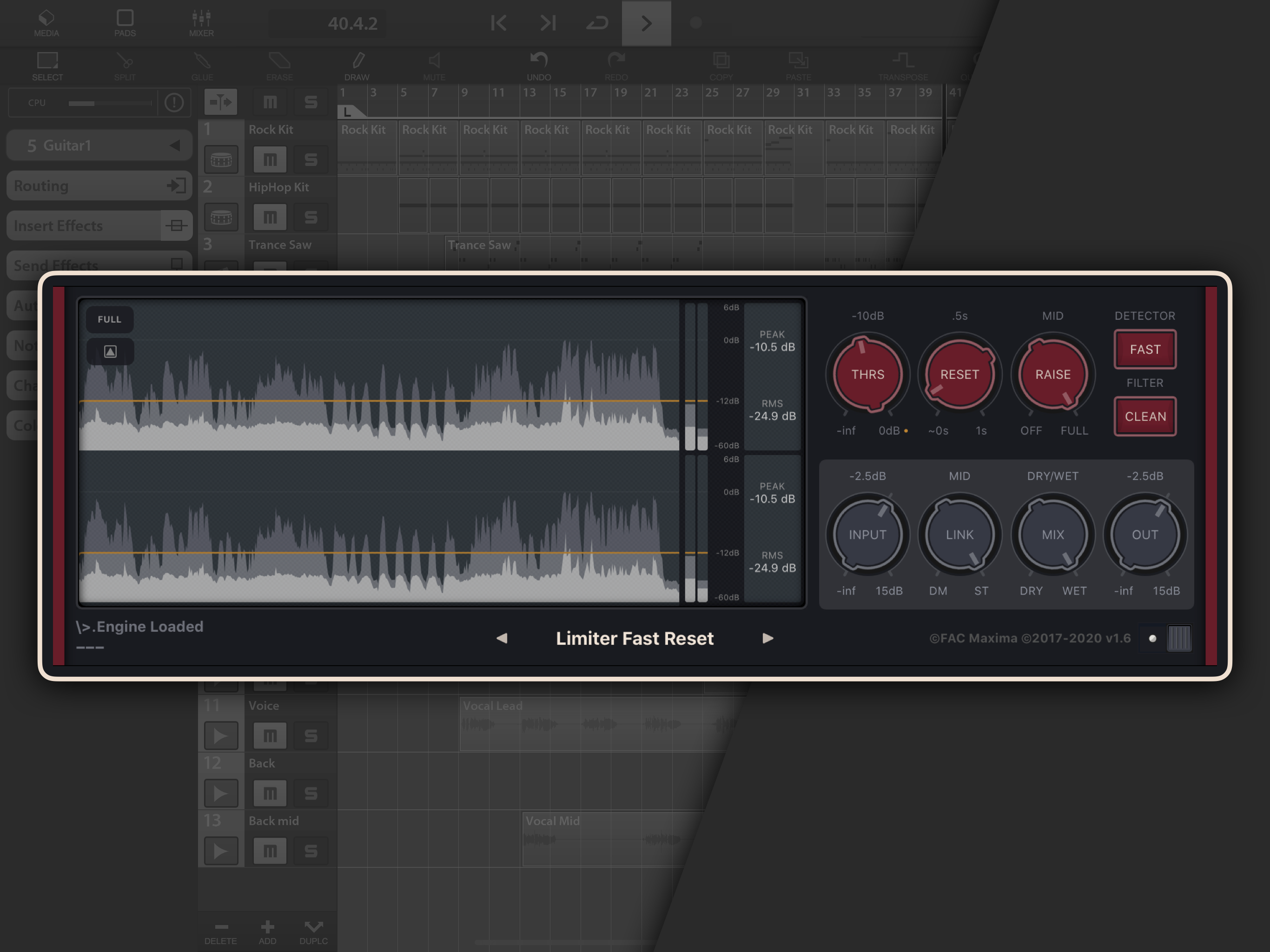Click the THRS threshold knob
Viewport: 1270px width, 952px height.
[x=867, y=374]
